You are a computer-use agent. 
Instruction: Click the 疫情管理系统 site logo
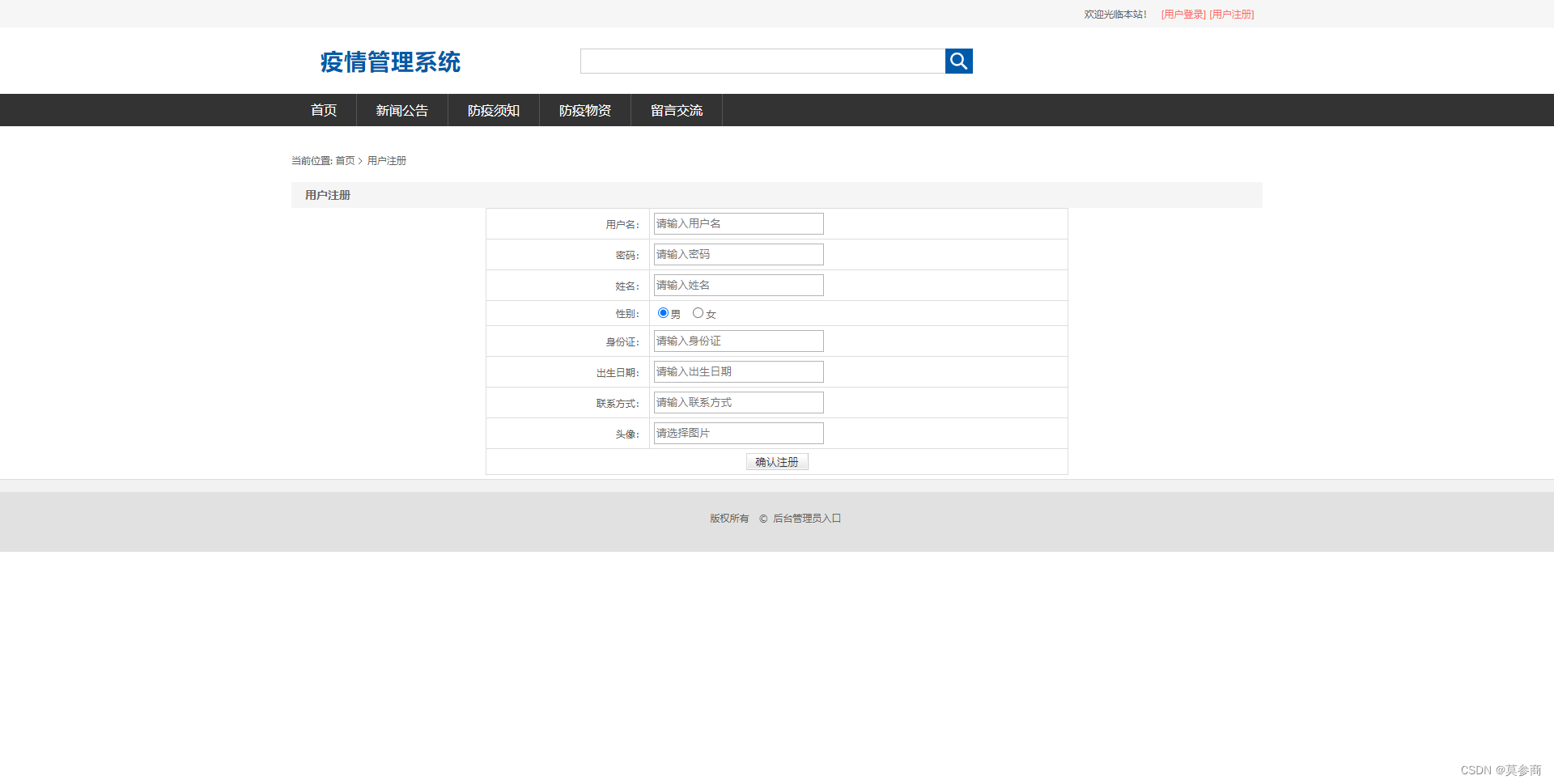[x=390, y=61]
